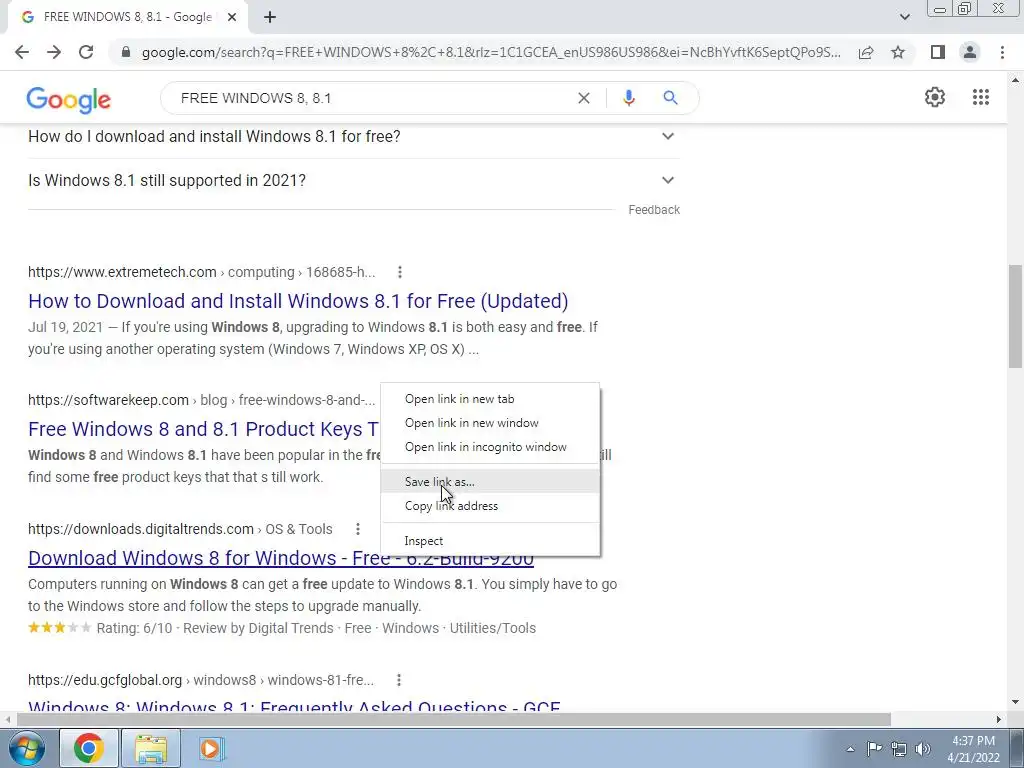
Task: Open Windows Media Player from taskbar
Action: (x=210, y=748)
